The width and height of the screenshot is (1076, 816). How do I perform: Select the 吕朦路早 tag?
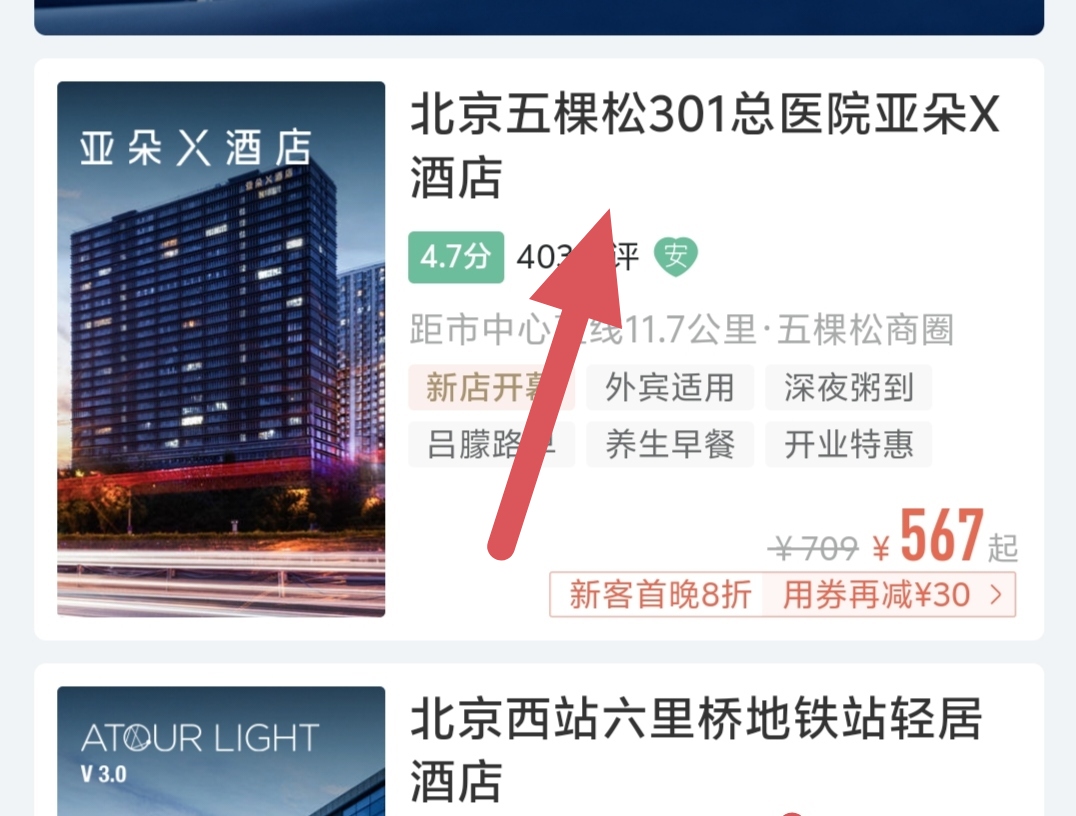point(491,445)
